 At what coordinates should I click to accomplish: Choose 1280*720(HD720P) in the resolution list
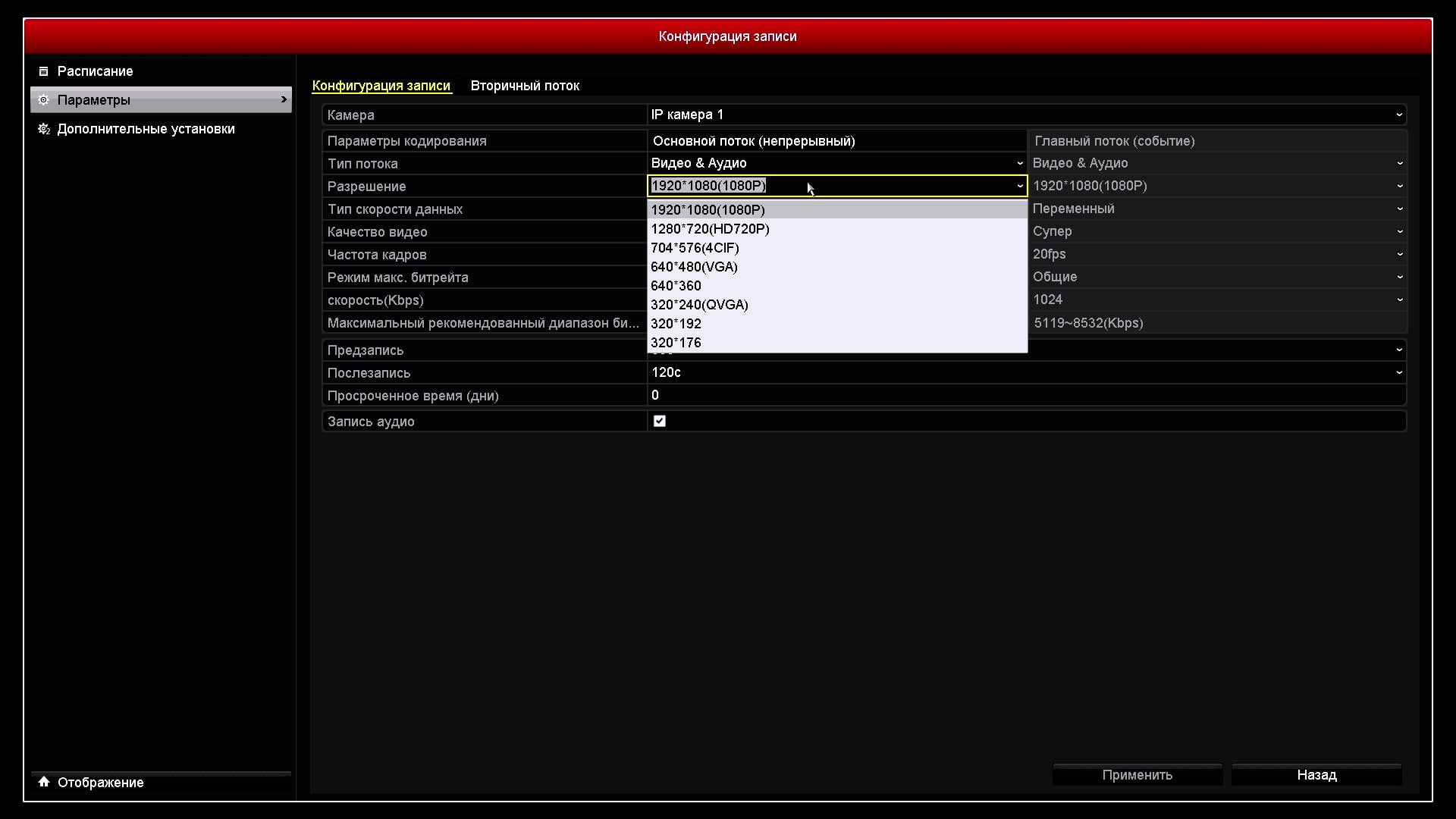pos(837,229)
